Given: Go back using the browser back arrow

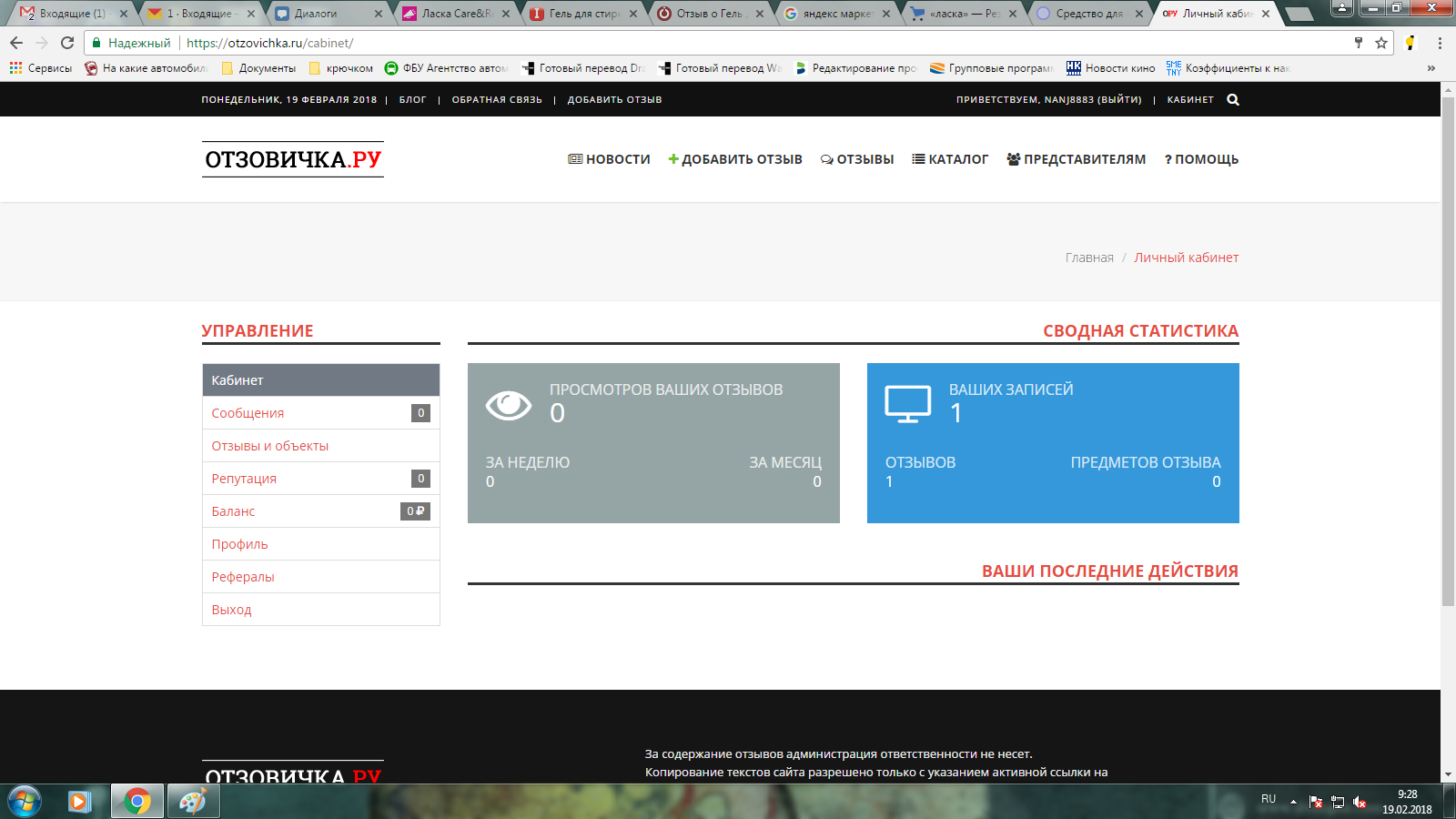Looking at the screenshot, I should [x=16, y=43].
